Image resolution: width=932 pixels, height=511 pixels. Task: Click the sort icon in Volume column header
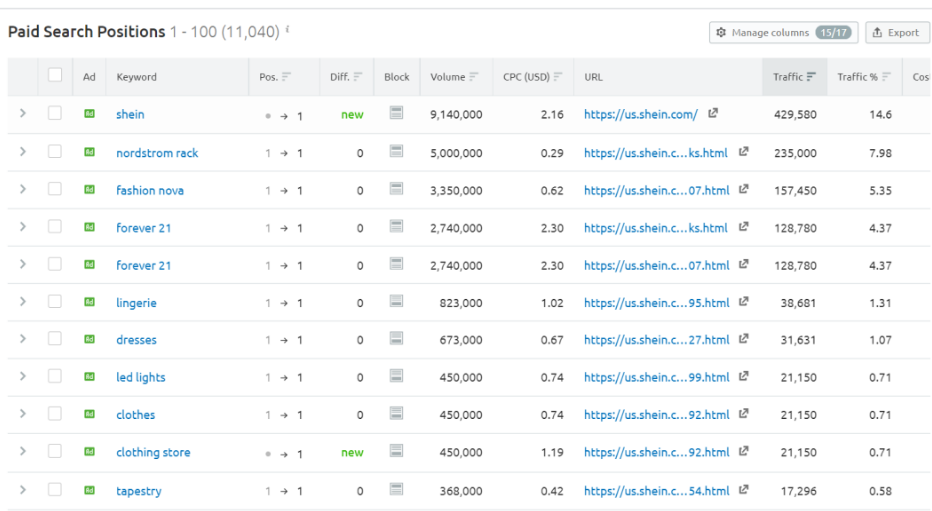[x=474, y=77]
